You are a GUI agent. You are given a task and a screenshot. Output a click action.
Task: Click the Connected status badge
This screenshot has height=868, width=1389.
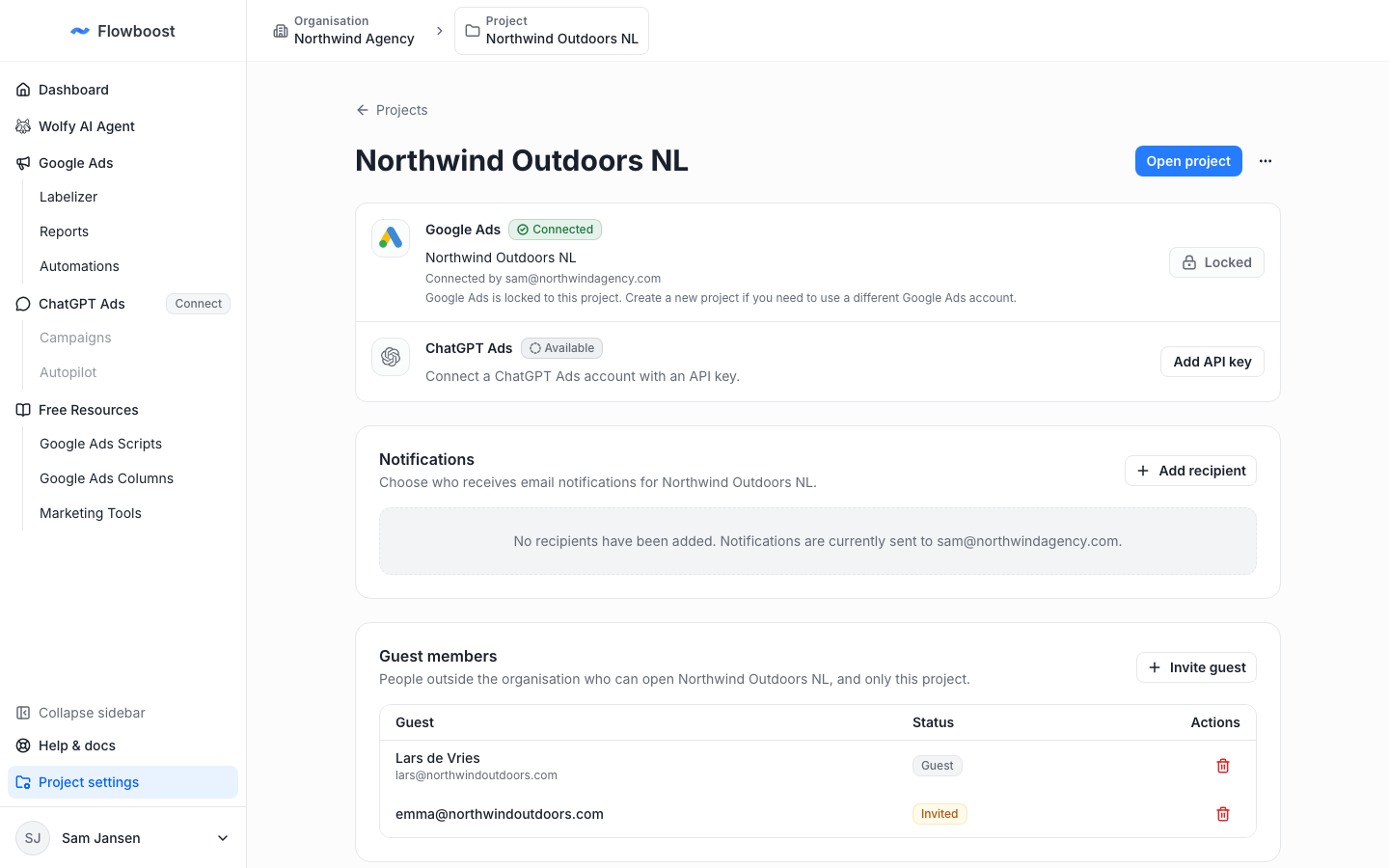(x=555, y=230)
